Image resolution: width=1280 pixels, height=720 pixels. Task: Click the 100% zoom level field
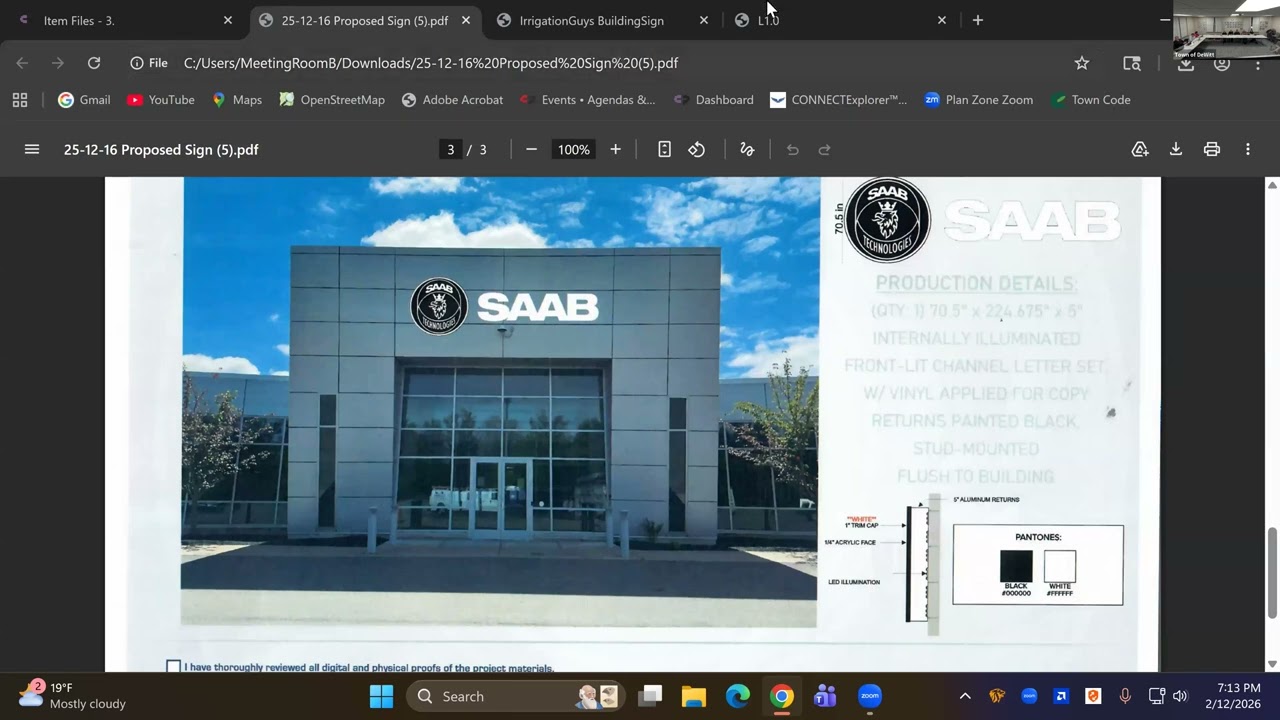[573, 149]
